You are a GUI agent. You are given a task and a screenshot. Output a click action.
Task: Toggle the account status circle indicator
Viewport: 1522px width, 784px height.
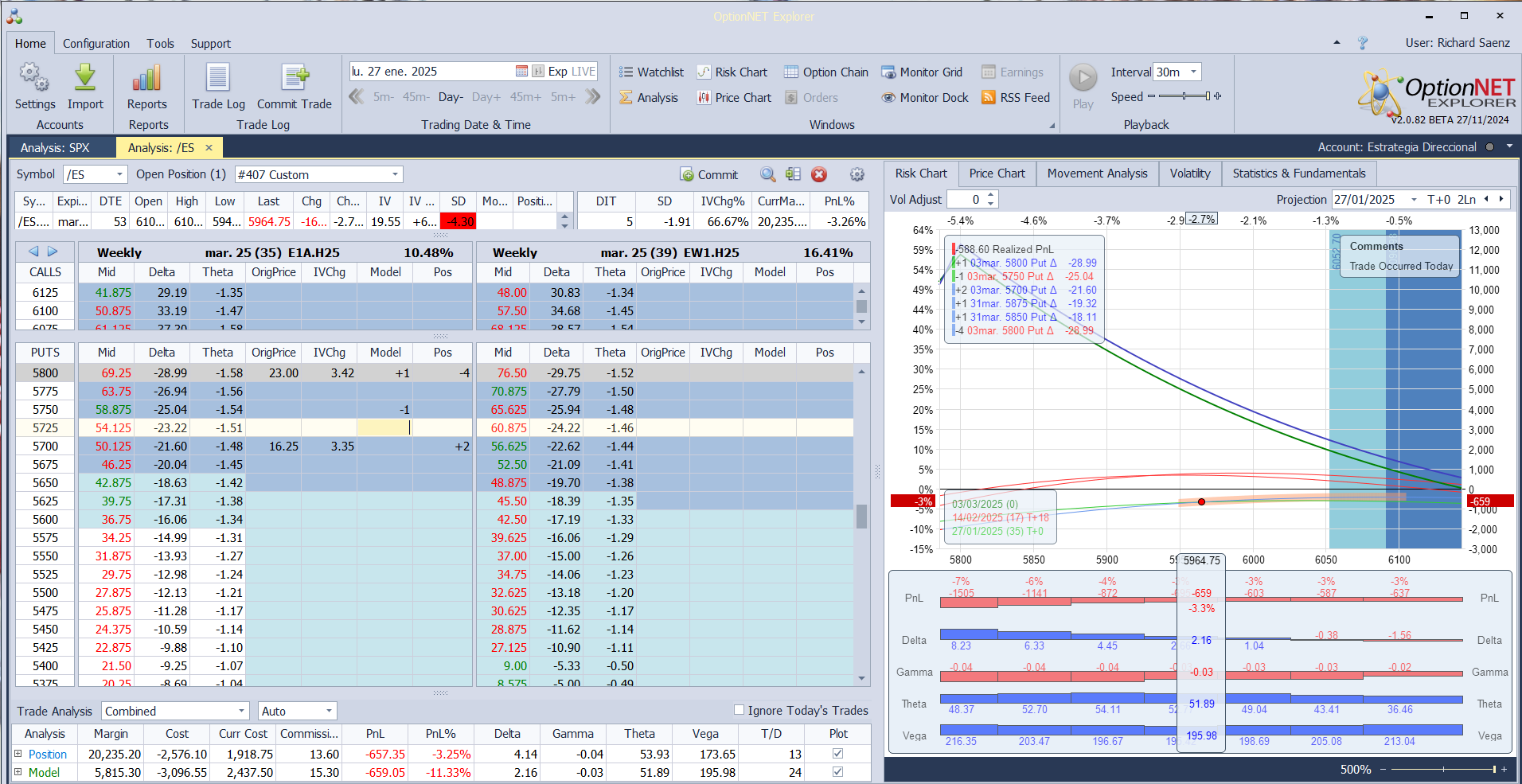click(x=1489, y=147)
